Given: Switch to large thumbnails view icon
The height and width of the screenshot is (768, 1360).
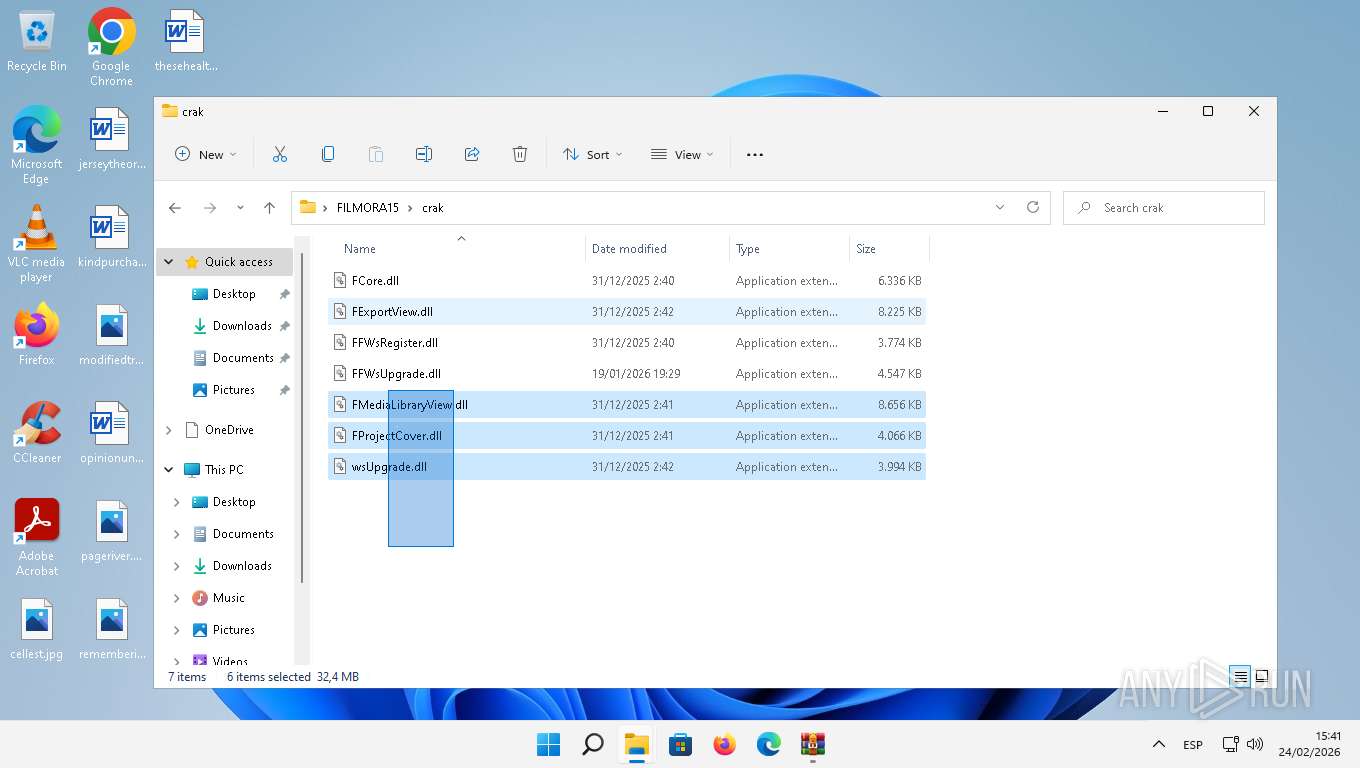Looking at the screenshot, I should click(1262, 676).
